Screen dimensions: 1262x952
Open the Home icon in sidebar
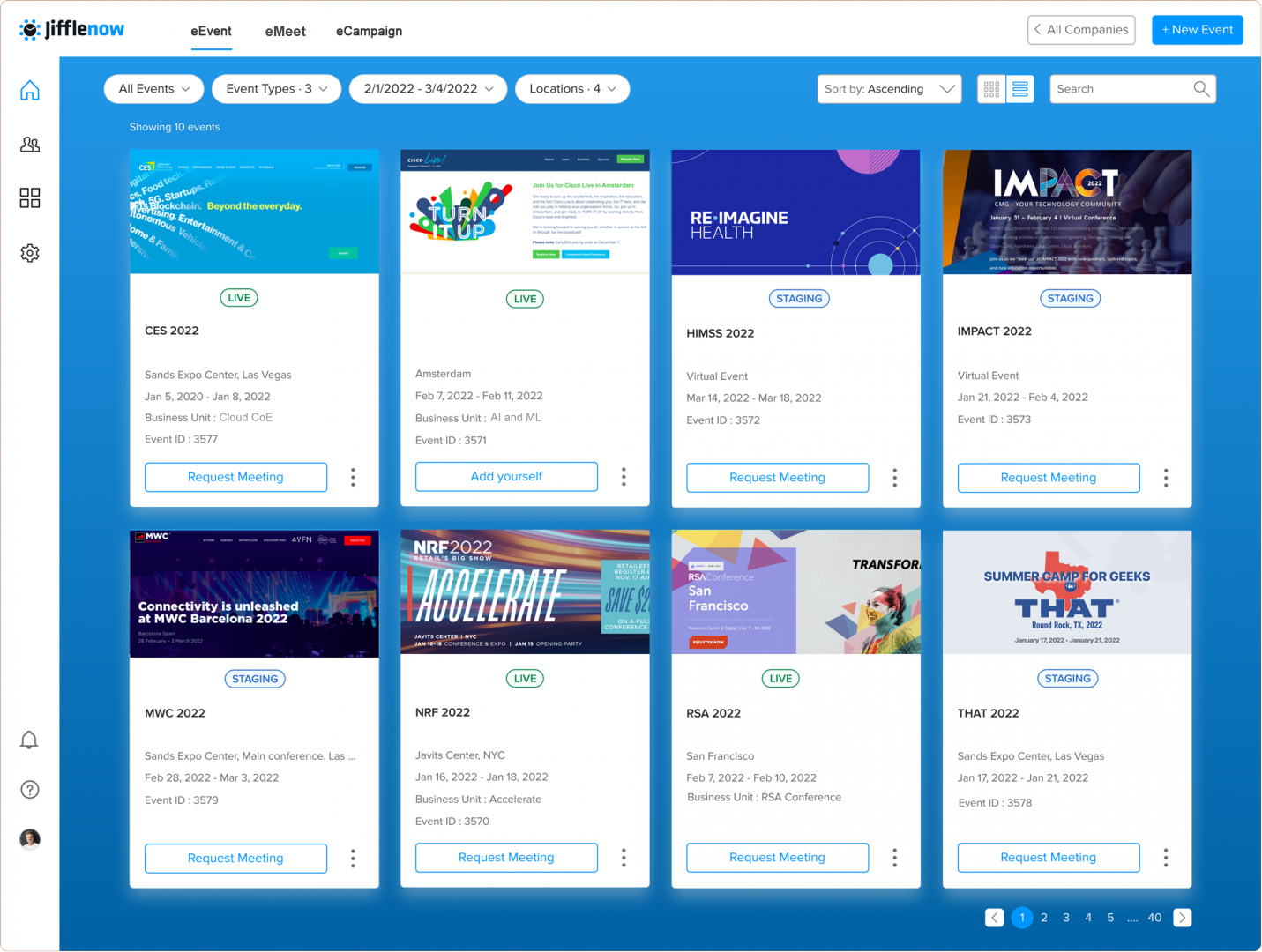(30, 90)
